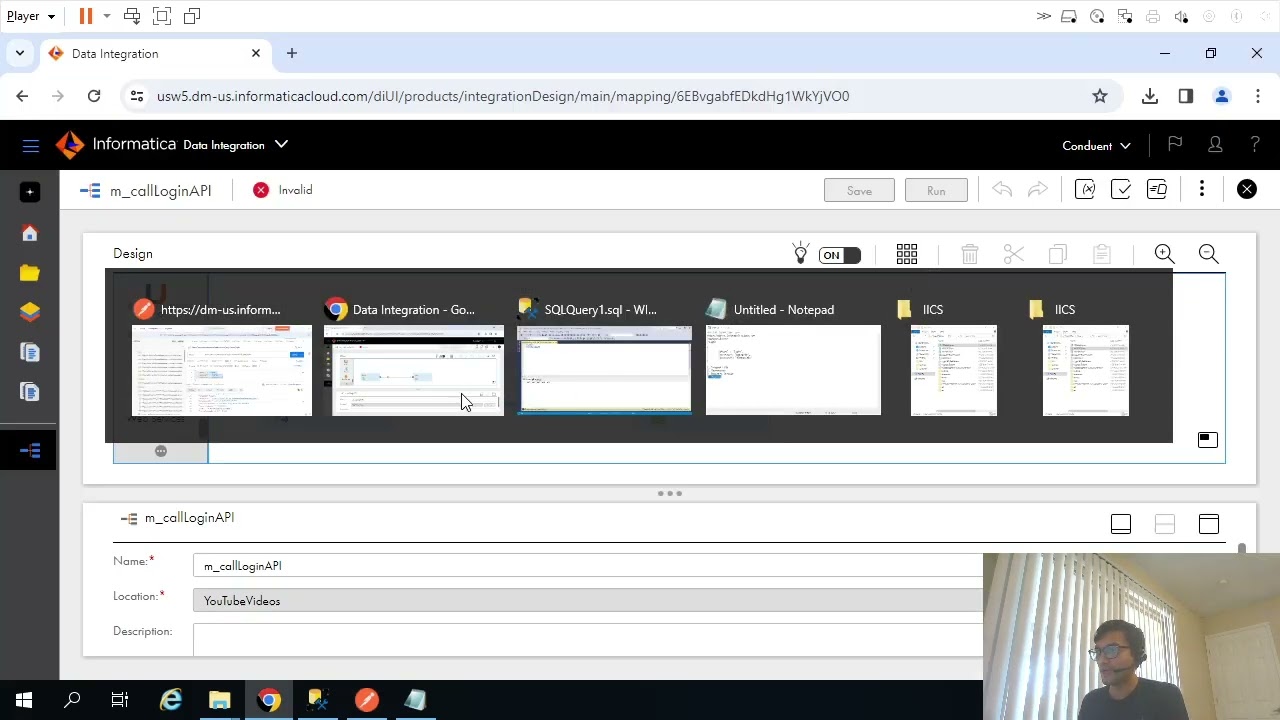1280x720 pixels.
Task: Reload the page in Chrome
Action: [94, 96]
